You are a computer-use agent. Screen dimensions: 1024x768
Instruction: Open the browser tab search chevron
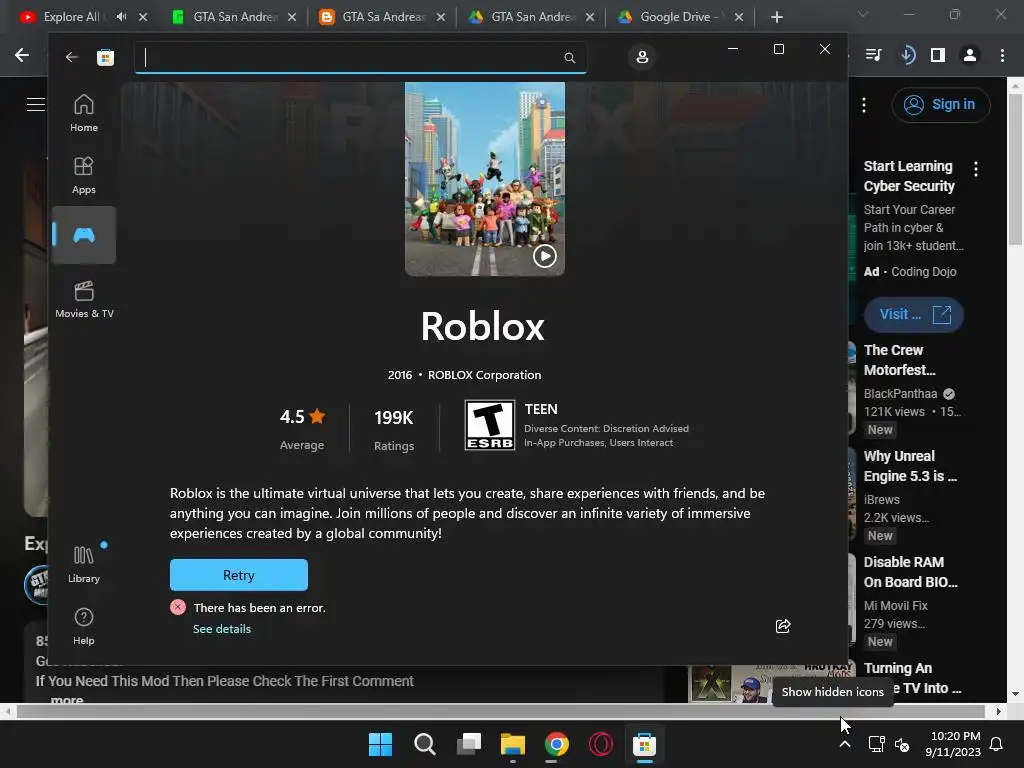(x=863, y=14)
